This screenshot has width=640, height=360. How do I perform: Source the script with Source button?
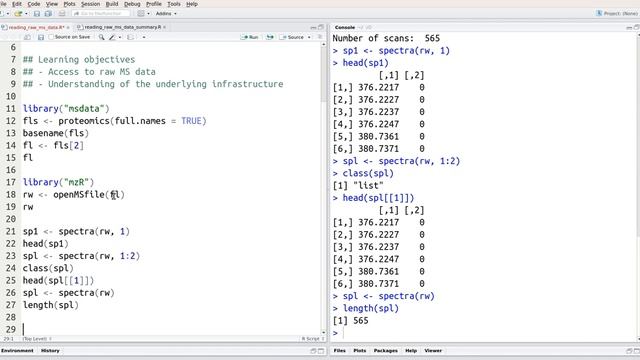(x=292, y=37)
